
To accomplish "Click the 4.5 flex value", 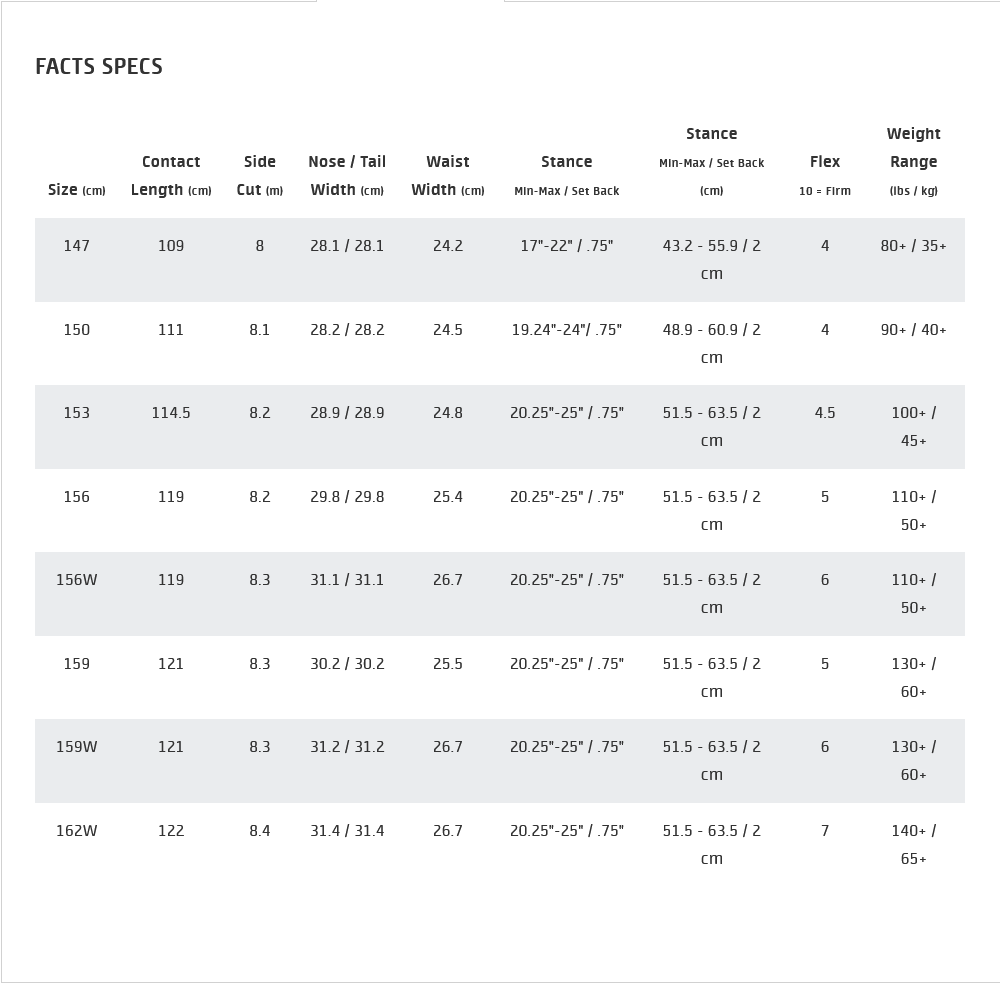I will coord(825,413).
